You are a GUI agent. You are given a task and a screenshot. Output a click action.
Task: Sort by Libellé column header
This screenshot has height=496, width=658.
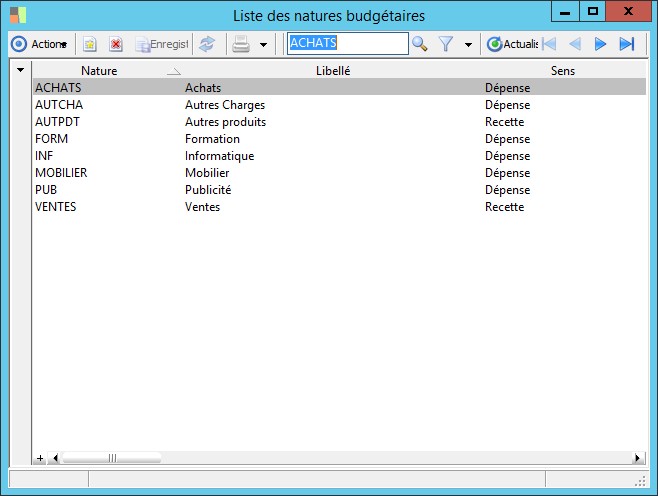(333, 70)
